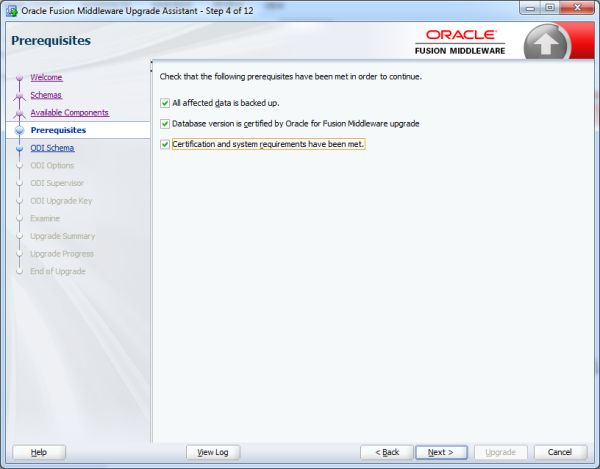Click the Welcome step bullet icon

point(20,78)
